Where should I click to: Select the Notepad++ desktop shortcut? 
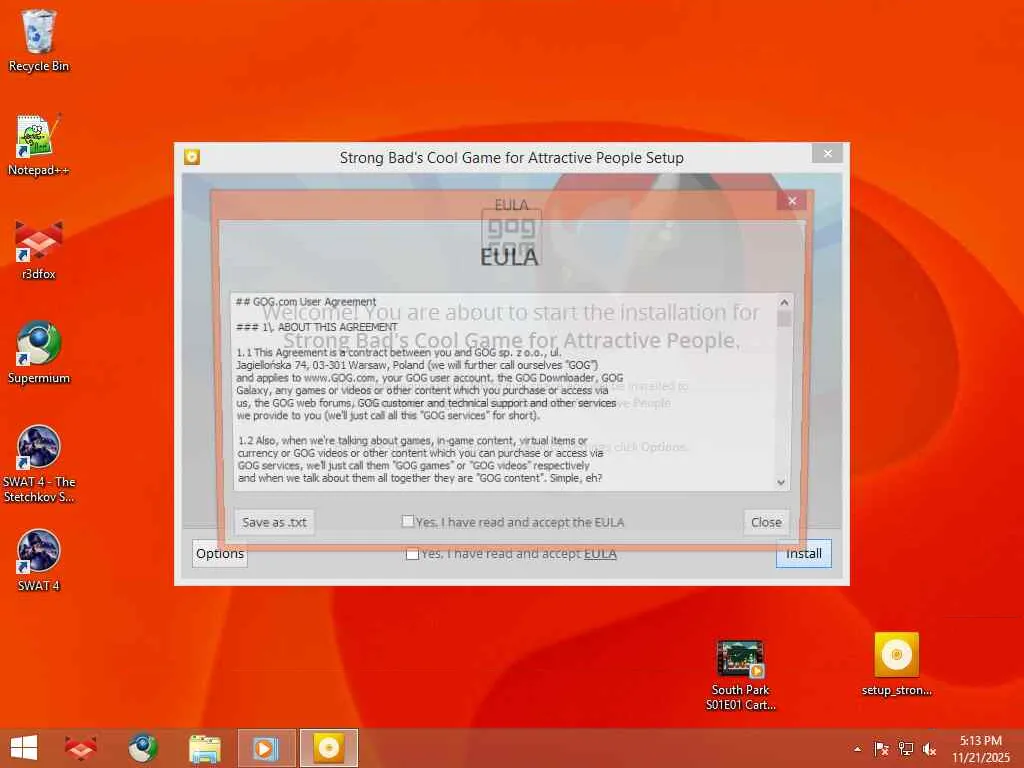(x=39, y=145)
